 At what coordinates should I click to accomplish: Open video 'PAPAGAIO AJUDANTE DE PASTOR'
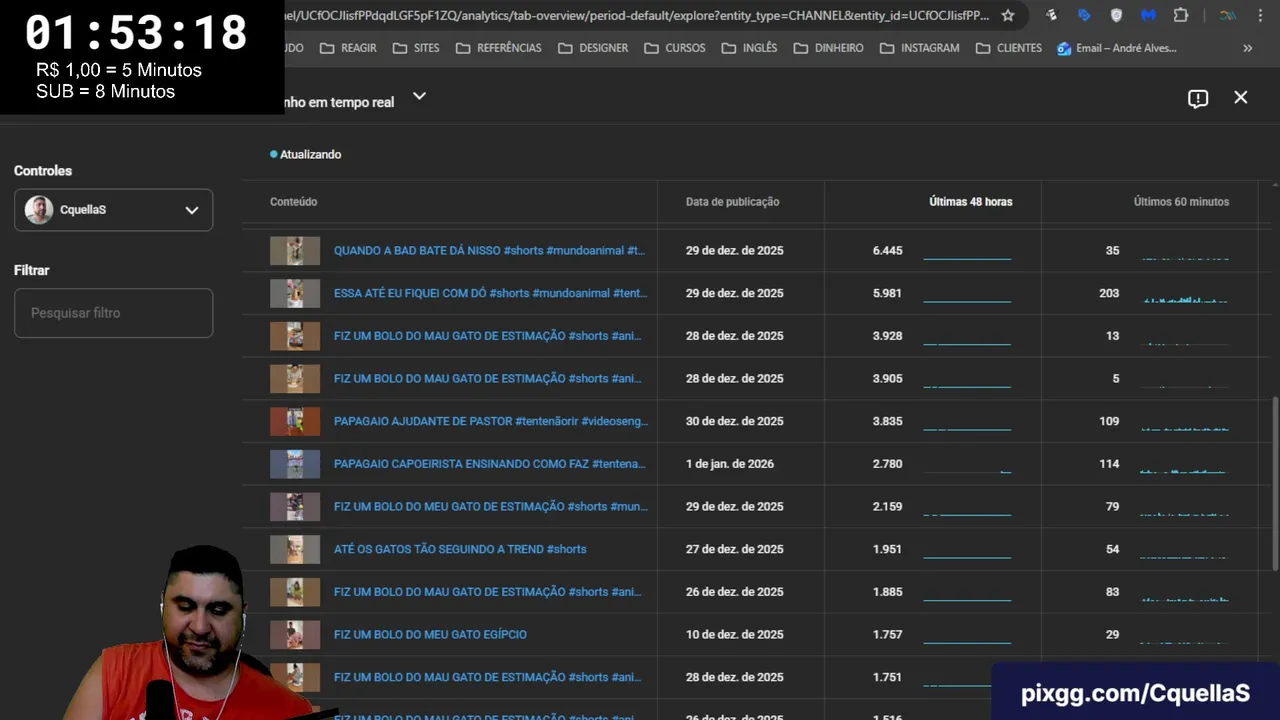[490, 421]
